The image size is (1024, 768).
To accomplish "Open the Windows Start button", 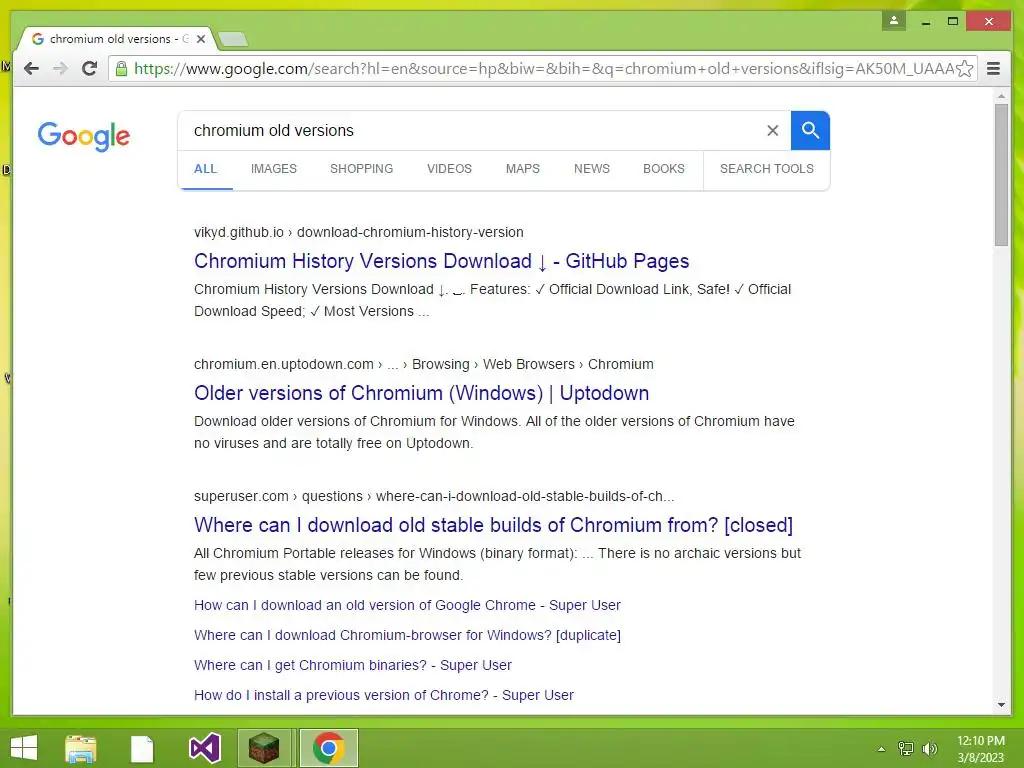I will point(24,748).
